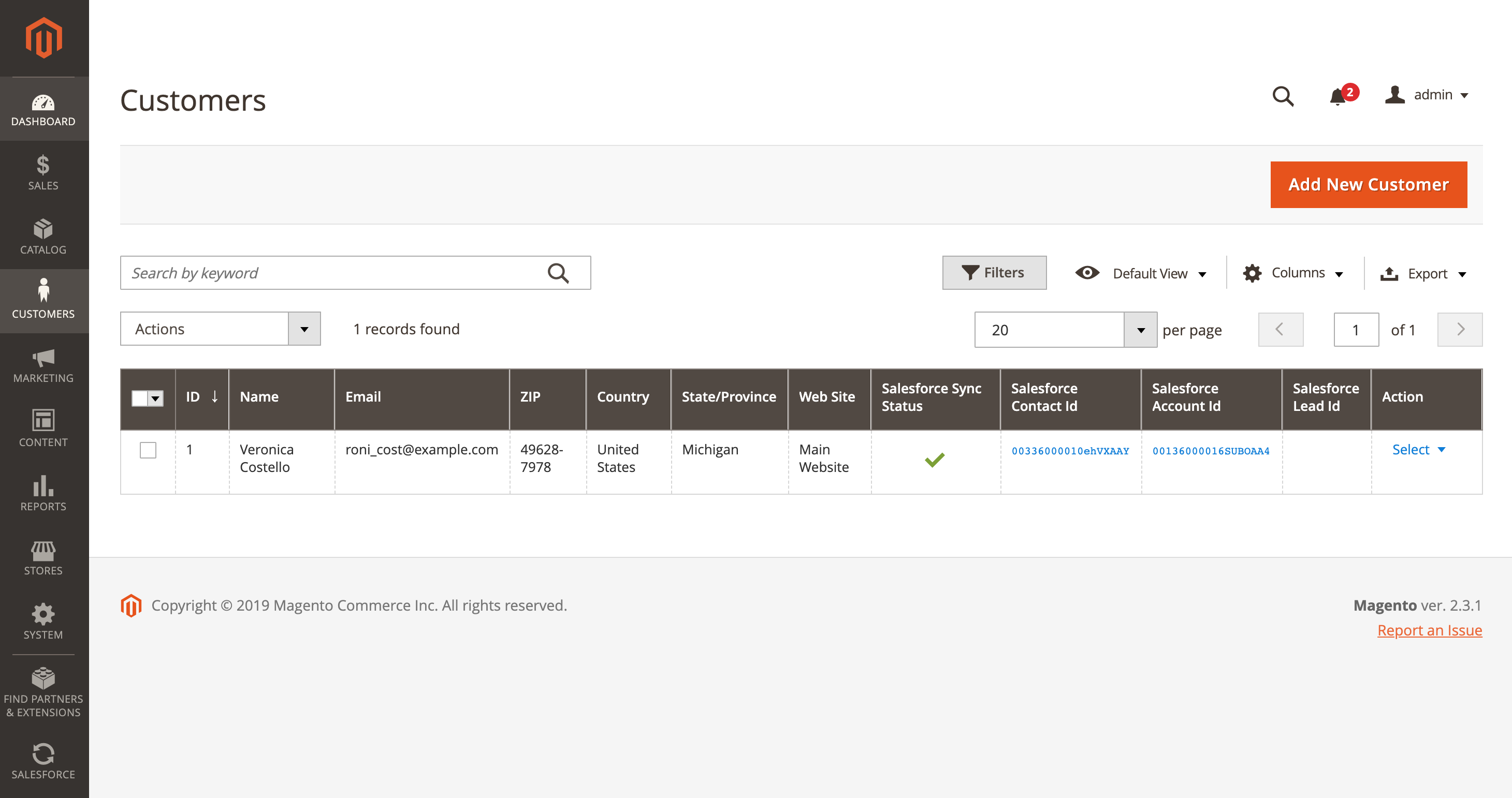Image resolution: width=1512 pixels, height=798 pixels.
Task: Open the Stores section
Action: click(43, 557)
